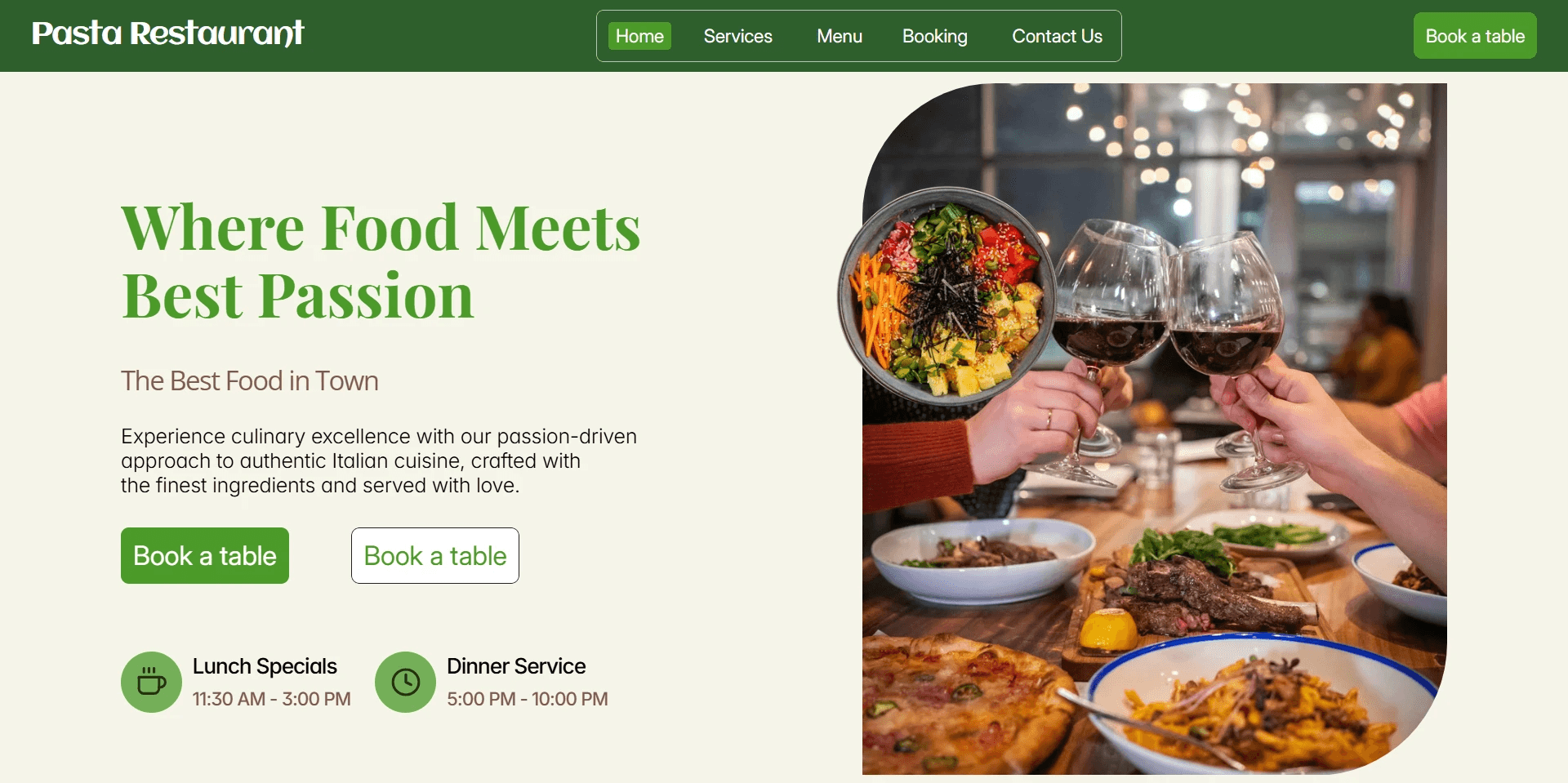This screenshot has width=1568, height=783.
Task: Click the outlined white Book a table button
Action: tap(435, 555)
